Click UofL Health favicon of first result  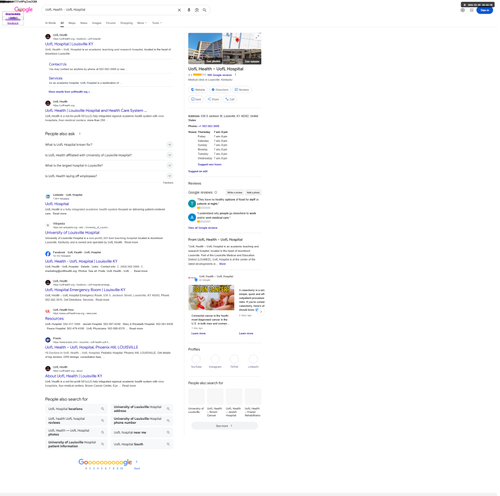pos(48,37)
